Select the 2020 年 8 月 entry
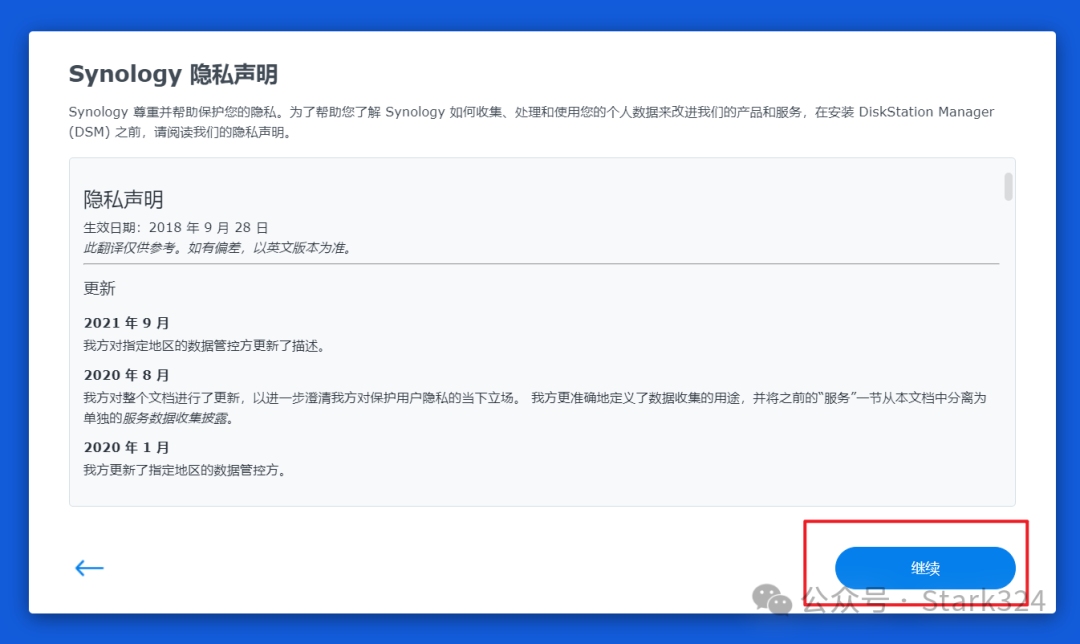 126,374
